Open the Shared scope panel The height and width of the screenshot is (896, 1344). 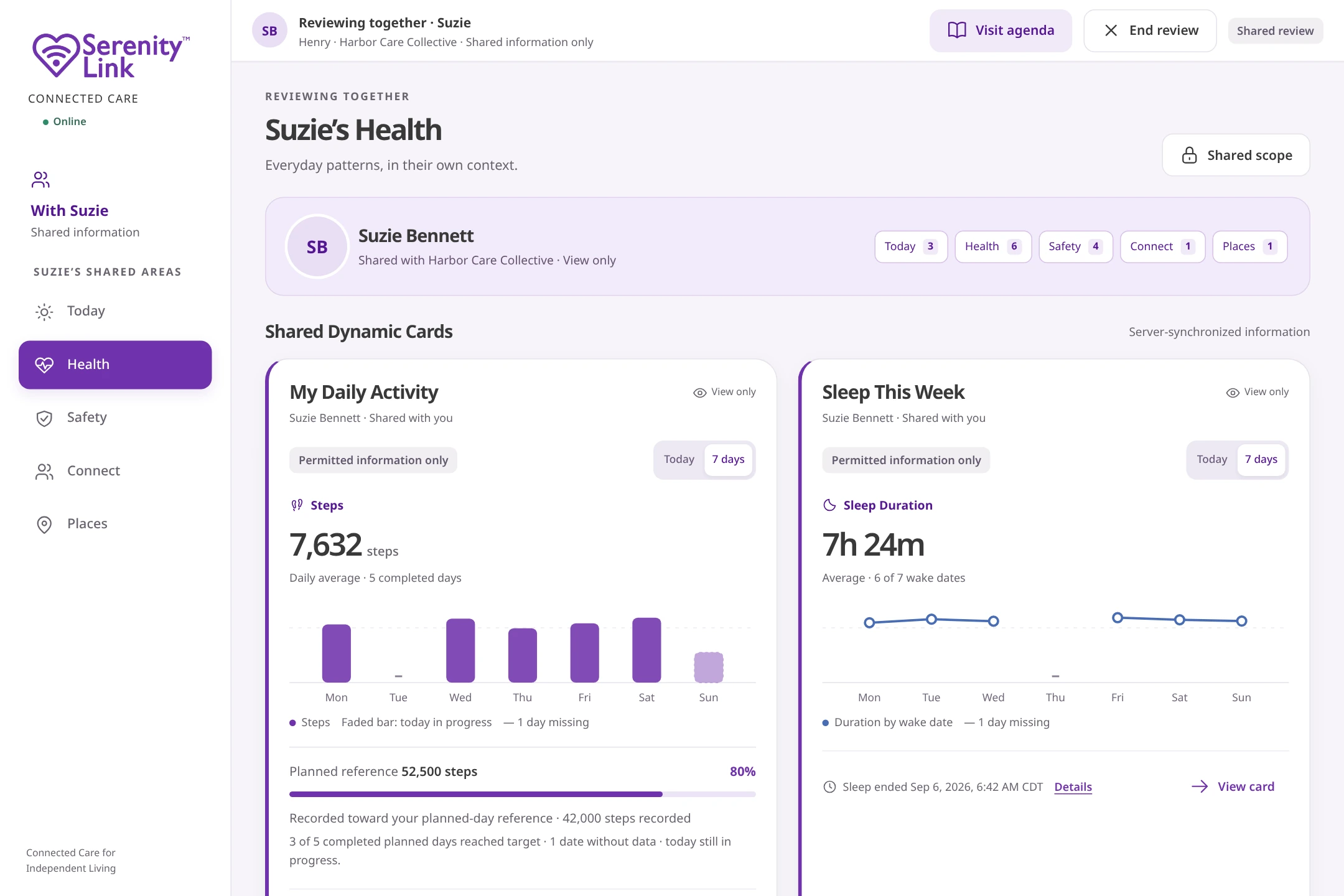[1236, 155]
